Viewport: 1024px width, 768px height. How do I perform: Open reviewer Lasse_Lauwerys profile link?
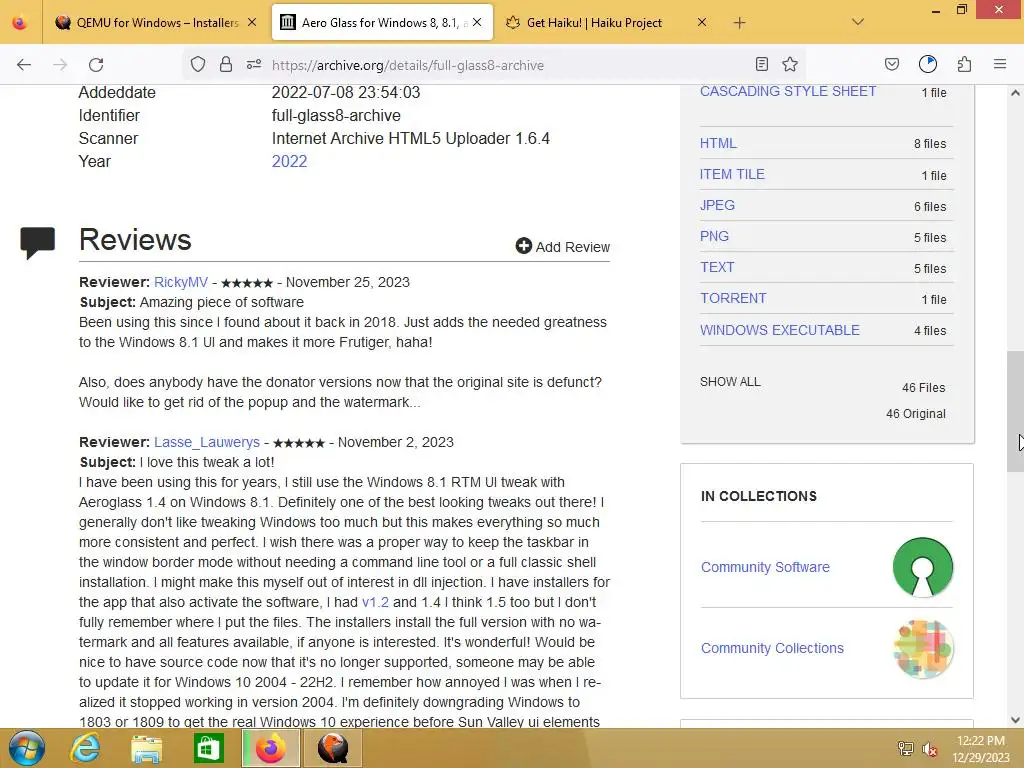pyautogui.click(x=207, y=442)
